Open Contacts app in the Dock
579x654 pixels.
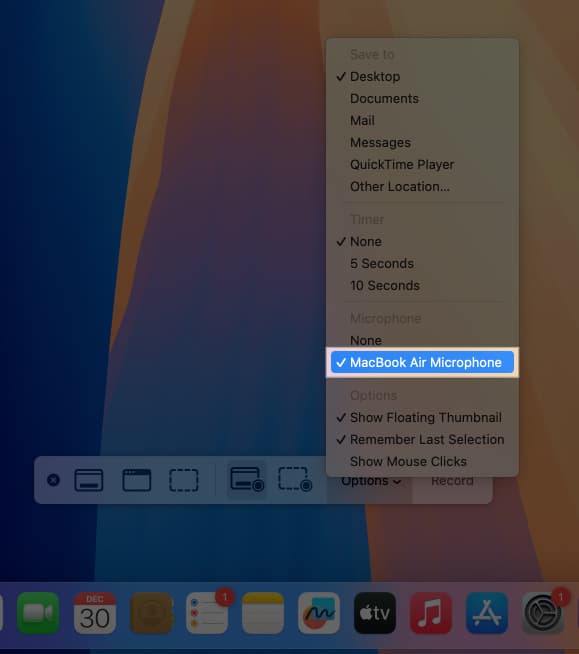[x=151, y=613]
